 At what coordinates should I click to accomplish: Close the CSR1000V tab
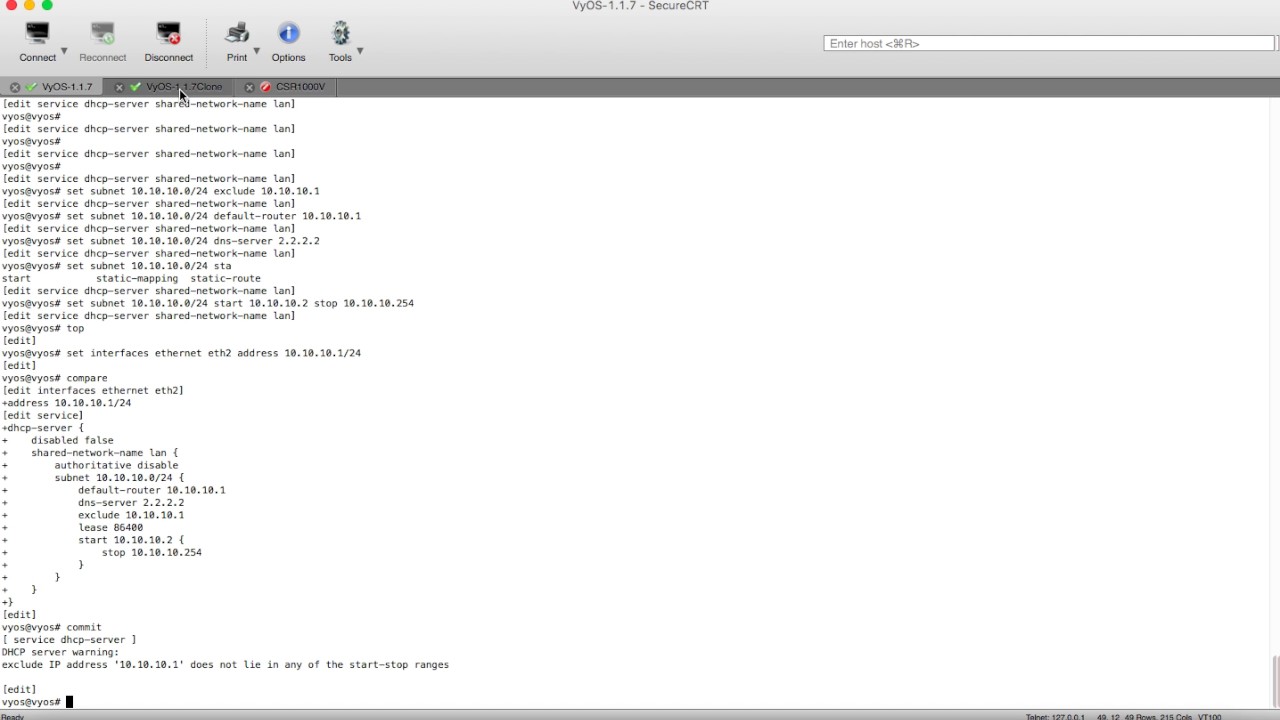[x=249, y=87]
